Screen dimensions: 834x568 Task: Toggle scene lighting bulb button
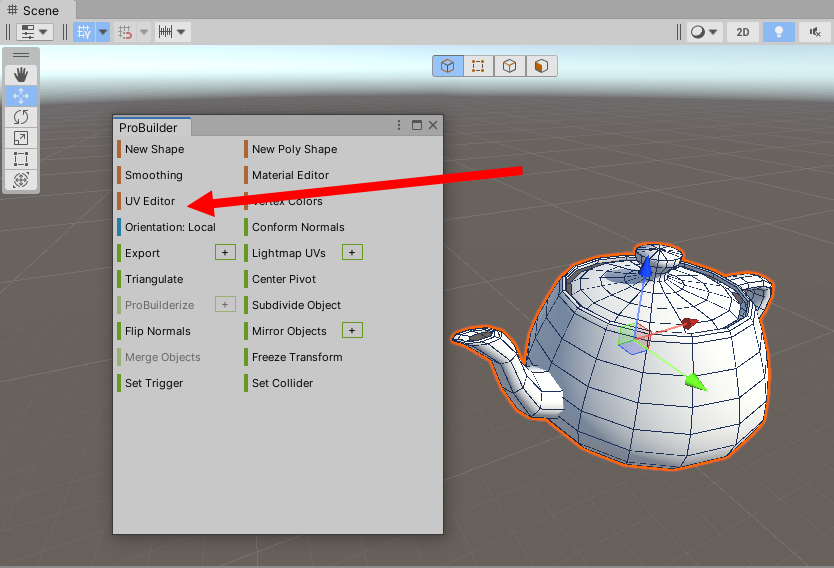pyautogui.click(x=779, y=32)
